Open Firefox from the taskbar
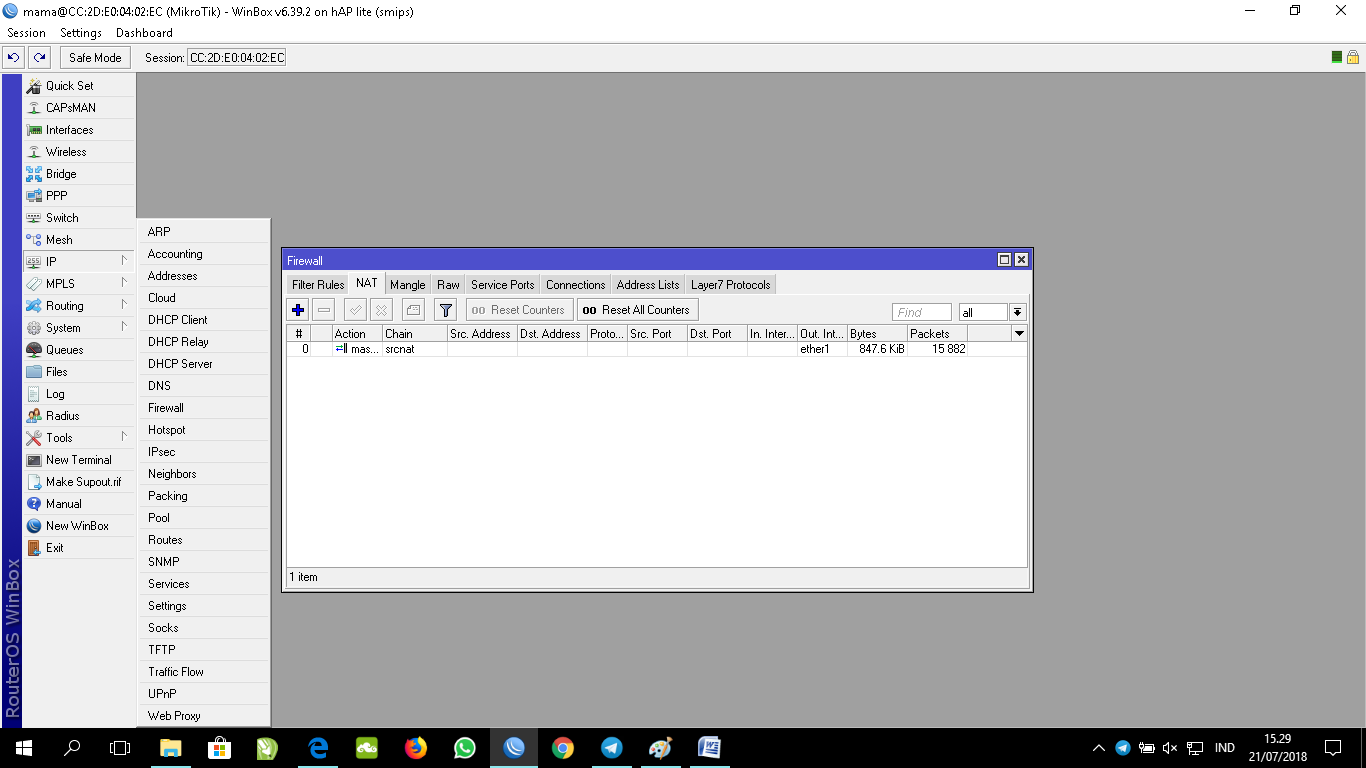This screenshot has height=768, width=1366. pyautogui.click(x=416, y=748)
